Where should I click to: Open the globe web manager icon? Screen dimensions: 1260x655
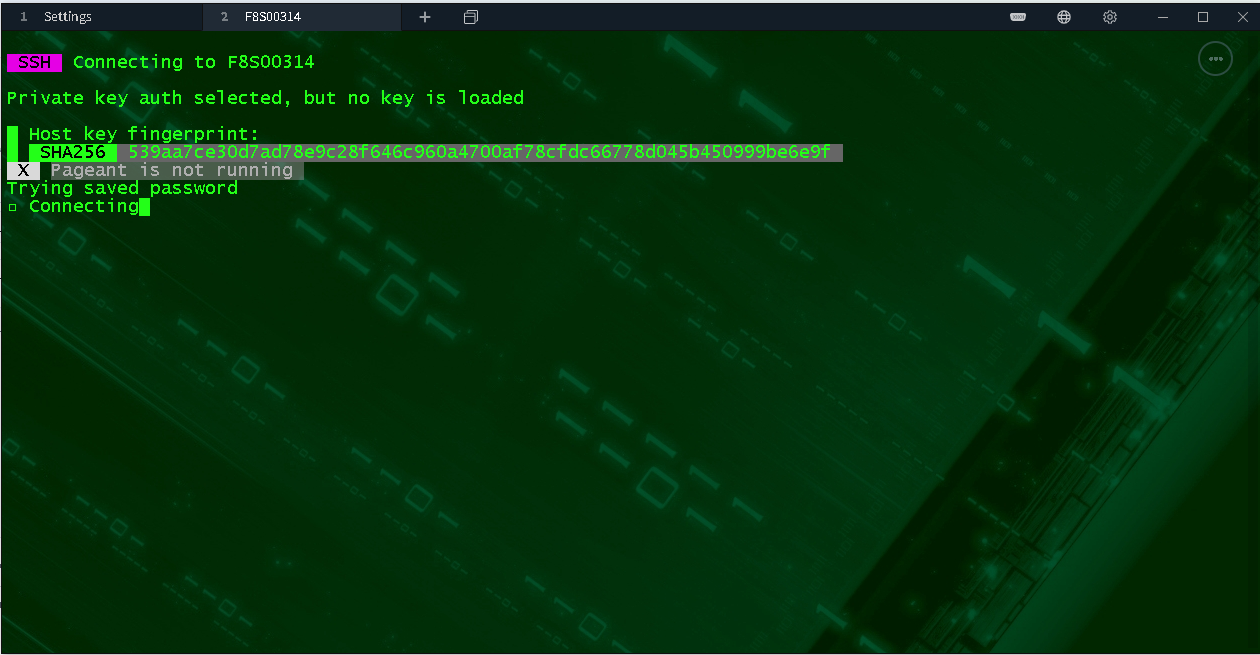pos(1064,17)
